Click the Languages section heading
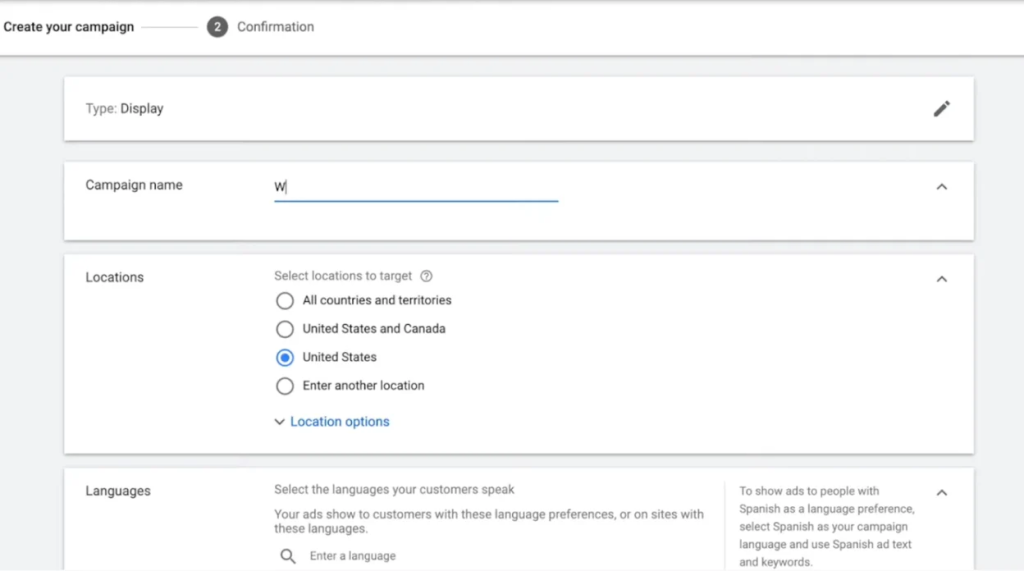Screen dimensions: 1024x571 coord(118,491)
